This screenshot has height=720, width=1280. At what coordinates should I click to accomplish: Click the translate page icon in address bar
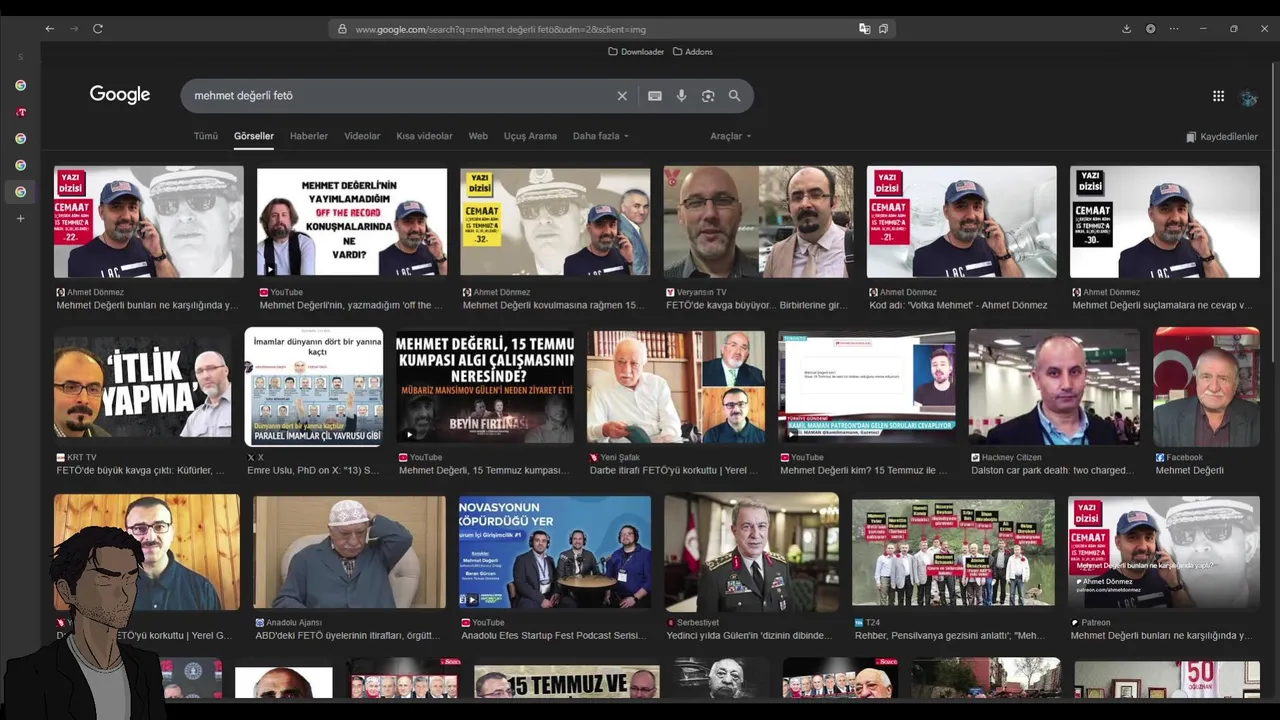tap(864, 29)
